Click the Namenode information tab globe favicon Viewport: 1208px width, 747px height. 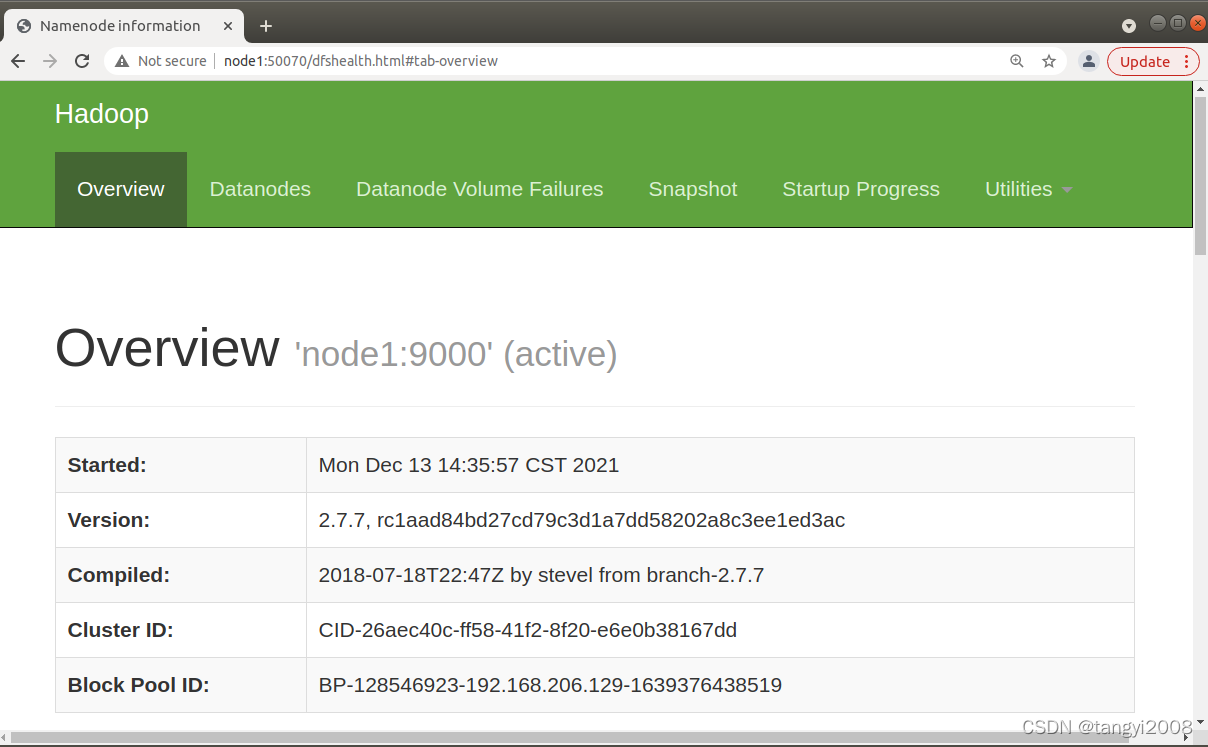[24, 26]
